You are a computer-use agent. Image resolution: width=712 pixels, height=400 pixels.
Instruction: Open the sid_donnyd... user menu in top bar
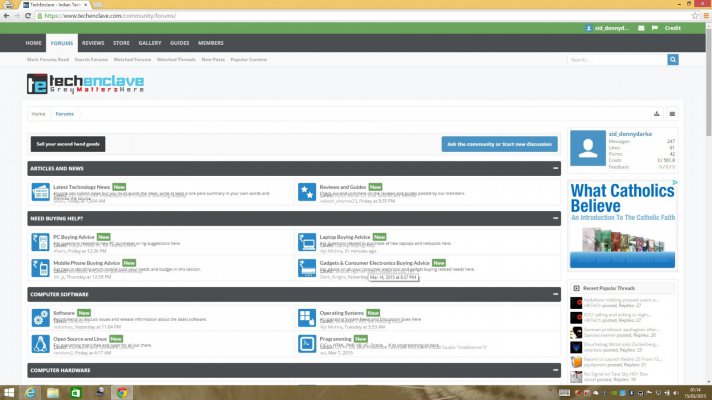(608, 28)
